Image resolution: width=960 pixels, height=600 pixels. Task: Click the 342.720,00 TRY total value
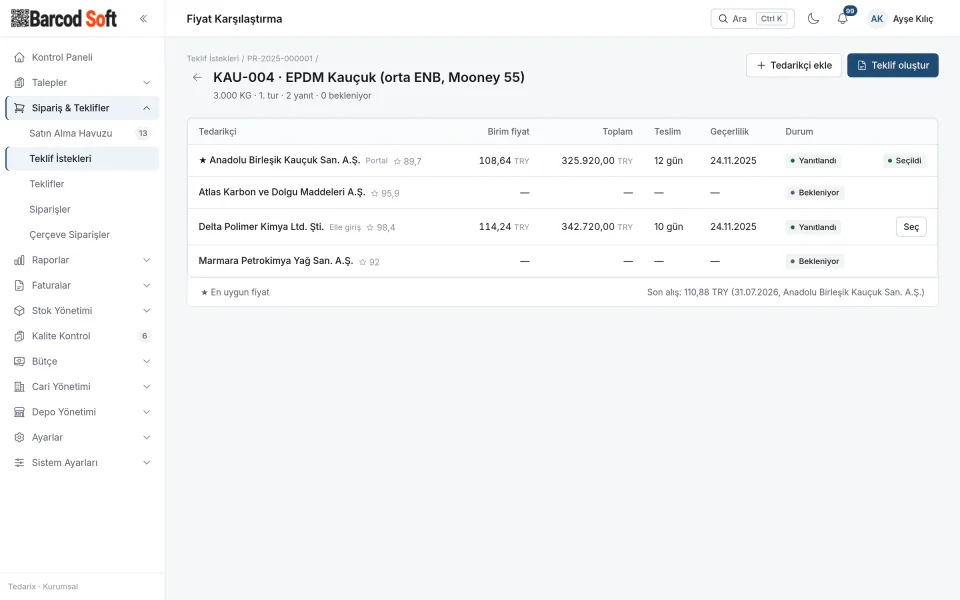tap(597, 227)
